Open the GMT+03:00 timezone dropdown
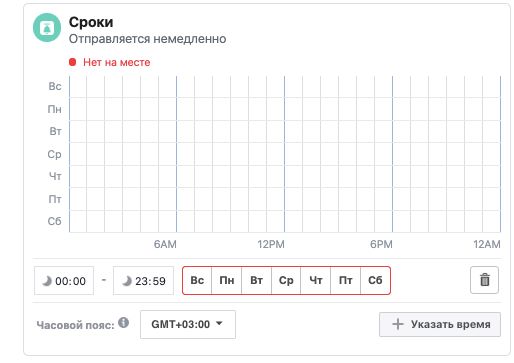This screenshot has width=514, height=363. [x=188, y=324]
